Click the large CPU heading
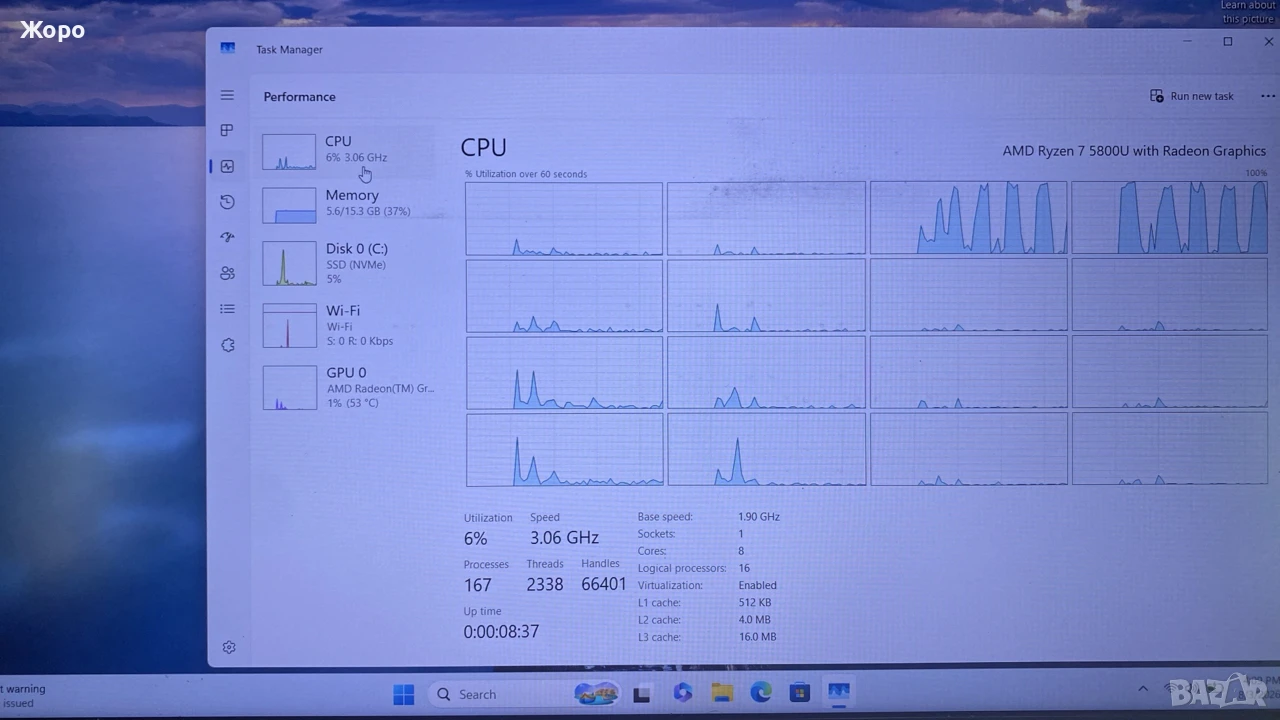 click(x=484, y=147)
